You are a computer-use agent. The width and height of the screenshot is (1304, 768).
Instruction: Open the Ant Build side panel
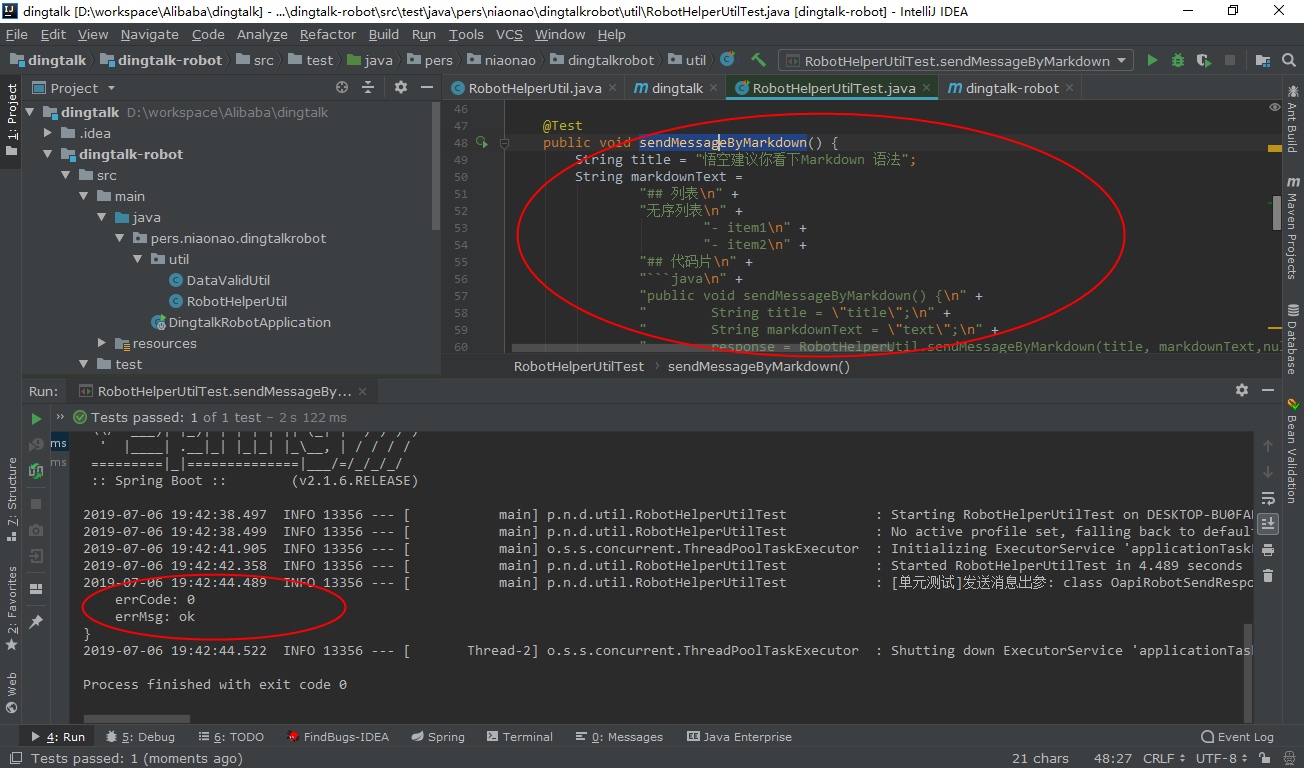pyautogui.click(x=1291, y=120)
